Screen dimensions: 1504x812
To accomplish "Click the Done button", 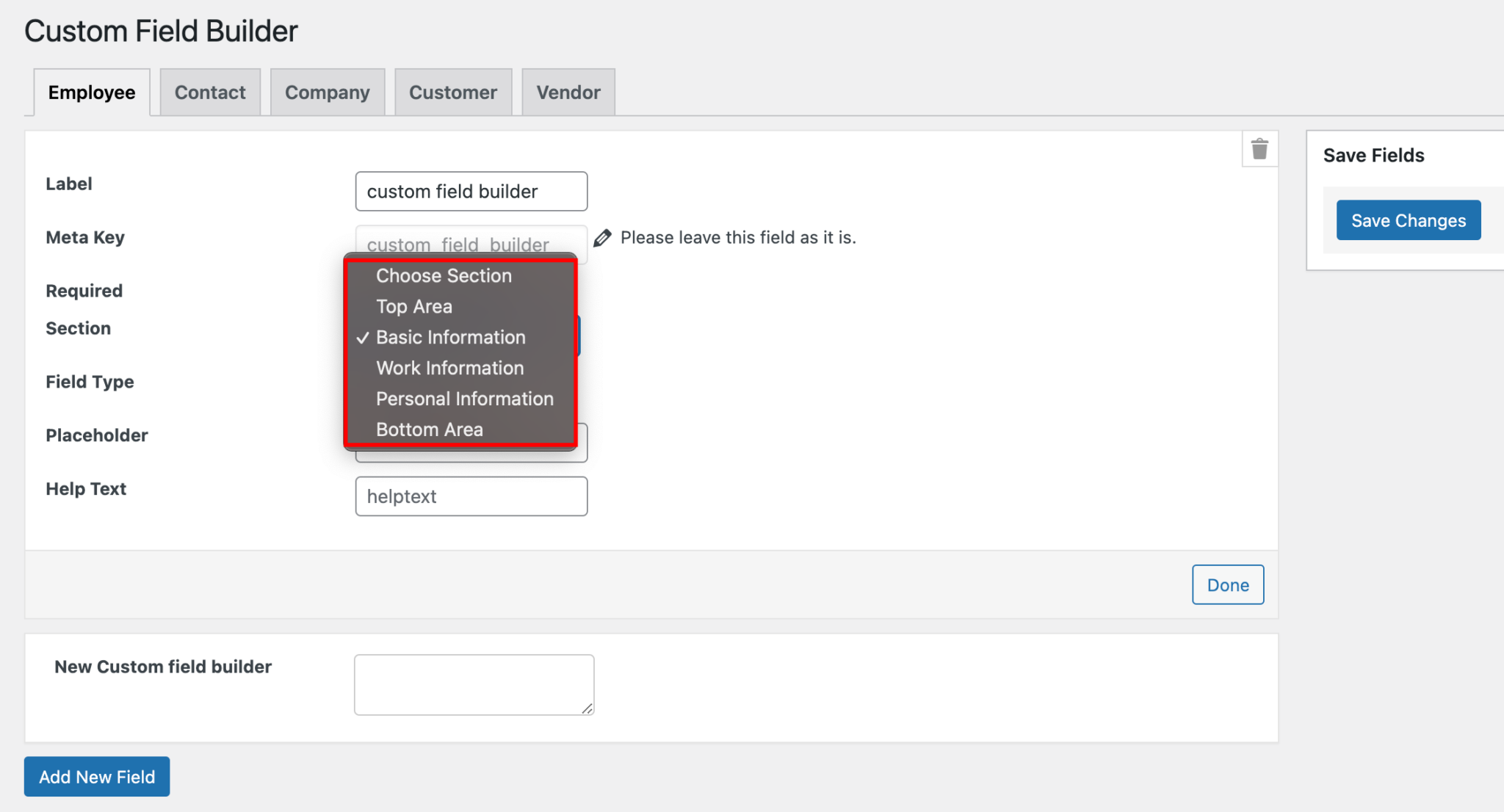I will coord(1228,585).
